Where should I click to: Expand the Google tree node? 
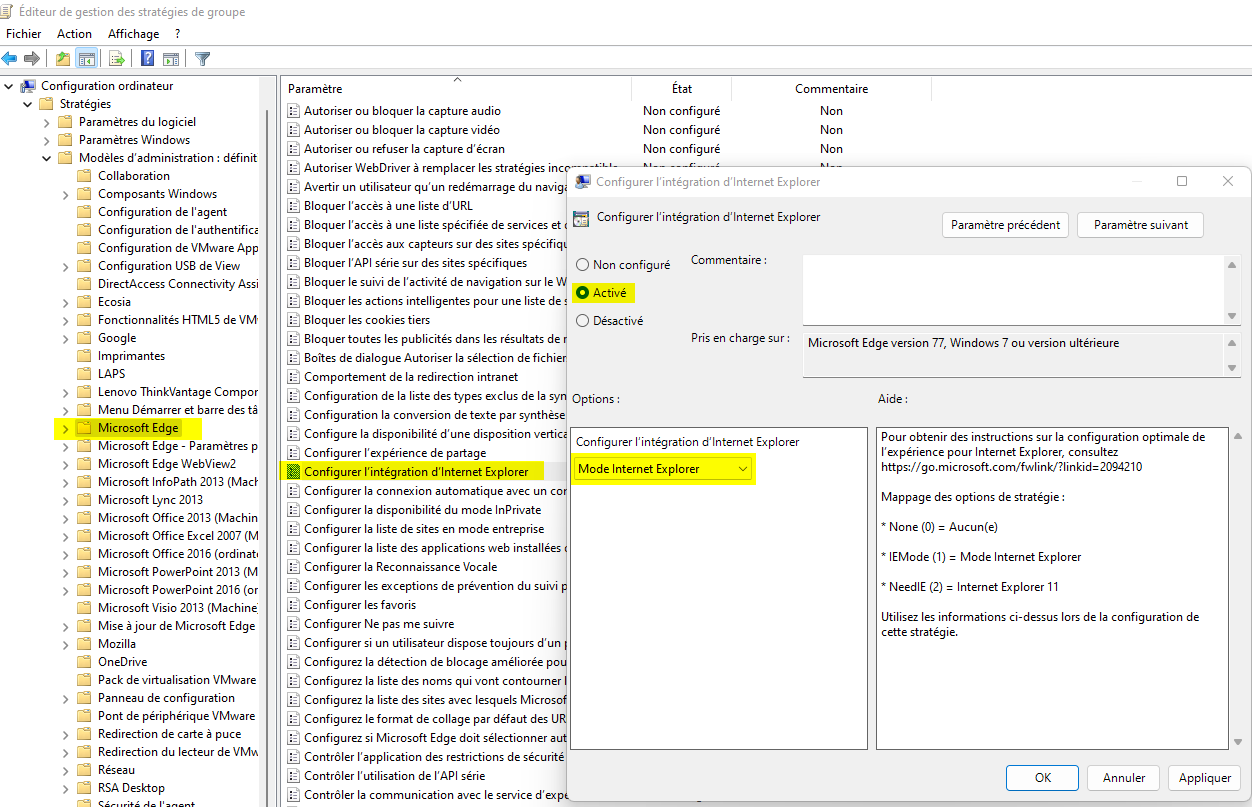(x=65, y=338)
